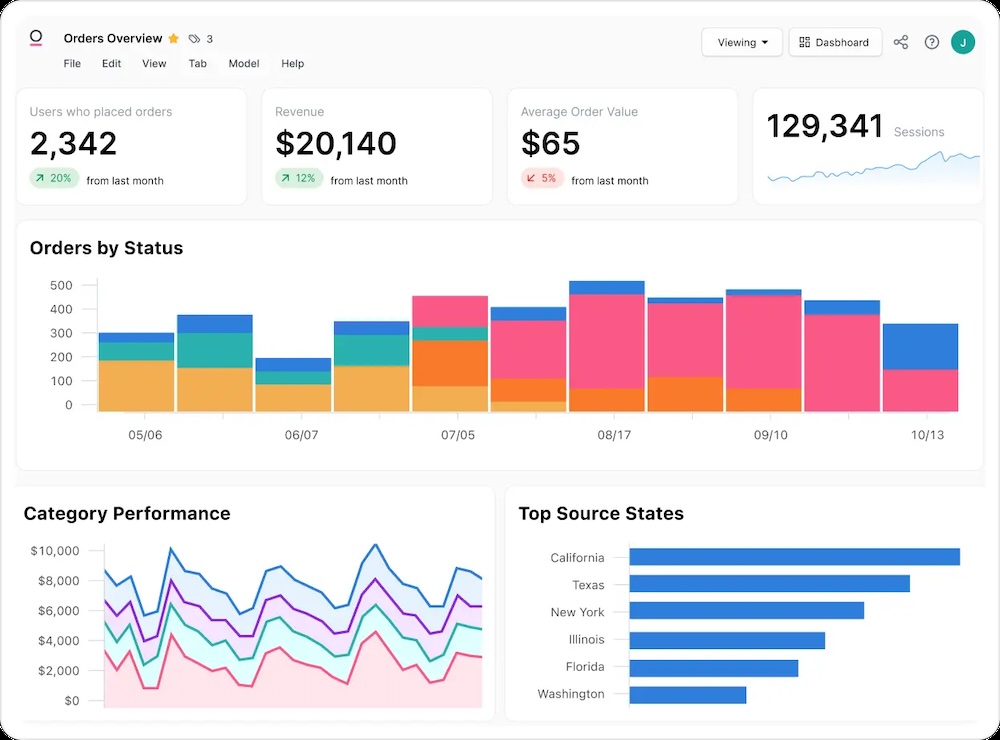Open the Help menu
Image resolution: width=1000 pixels, height=740 pixels.
292,64
